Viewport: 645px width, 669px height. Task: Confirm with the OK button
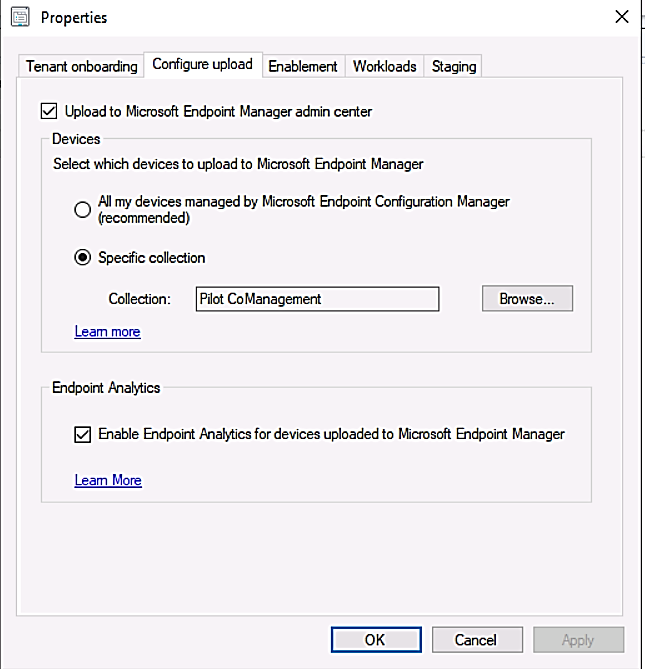coord(376,640)
